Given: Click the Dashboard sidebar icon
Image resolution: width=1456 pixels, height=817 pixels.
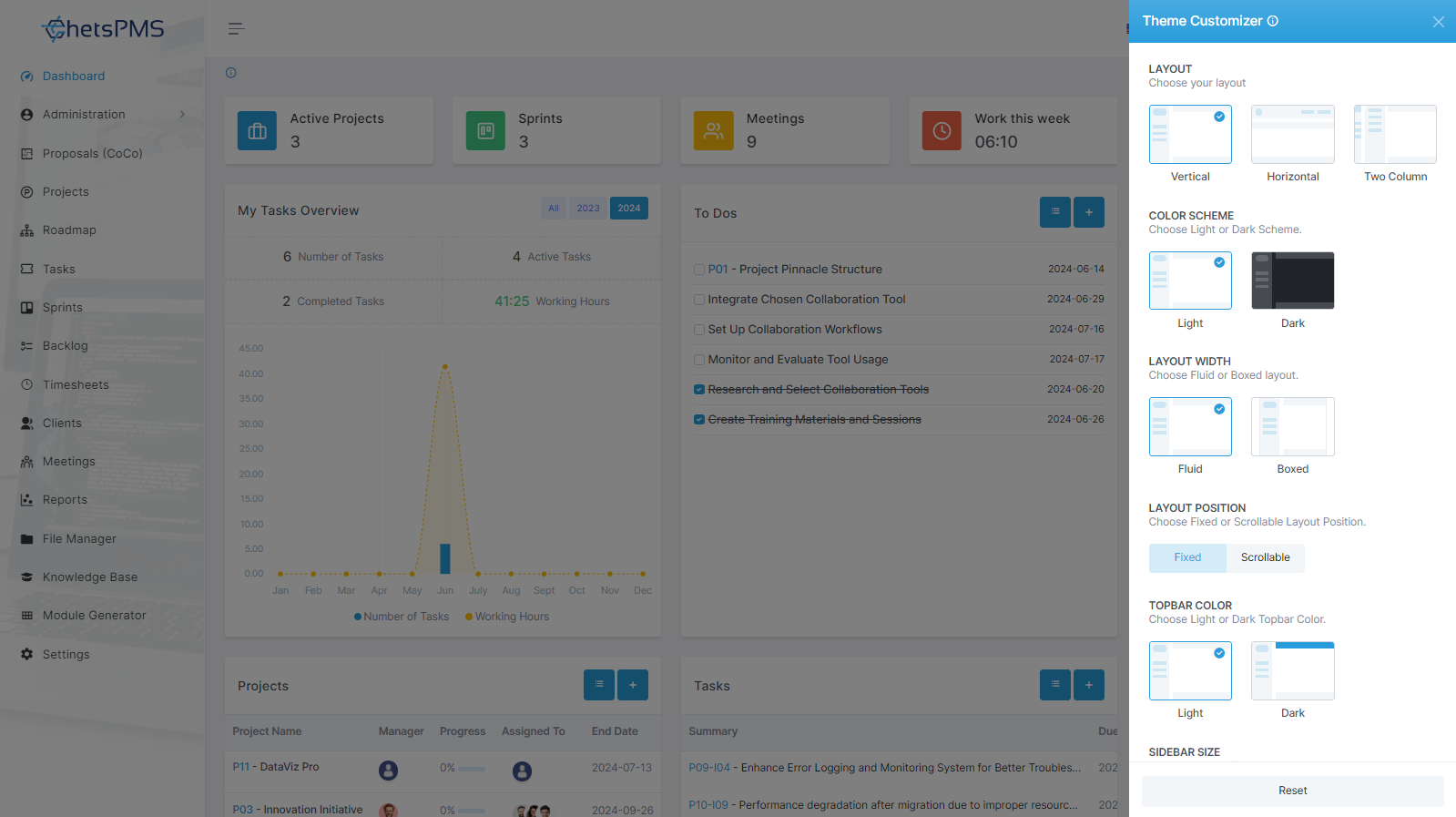Looking at the screenshot, I should pos(26,77).
